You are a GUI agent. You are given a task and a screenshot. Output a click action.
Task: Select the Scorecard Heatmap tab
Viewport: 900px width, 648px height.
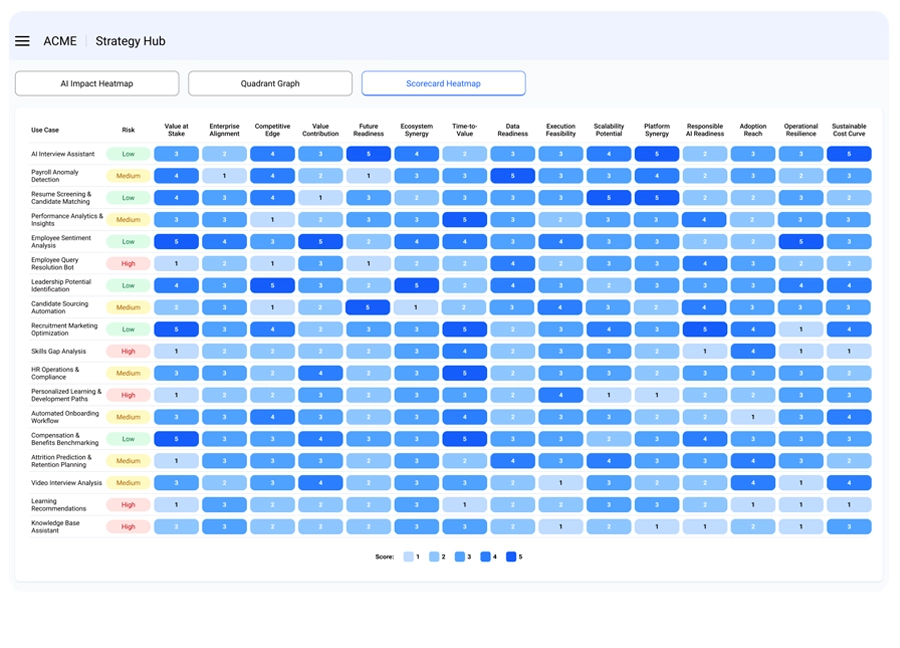pyautogui.click(x=443, y=83)
